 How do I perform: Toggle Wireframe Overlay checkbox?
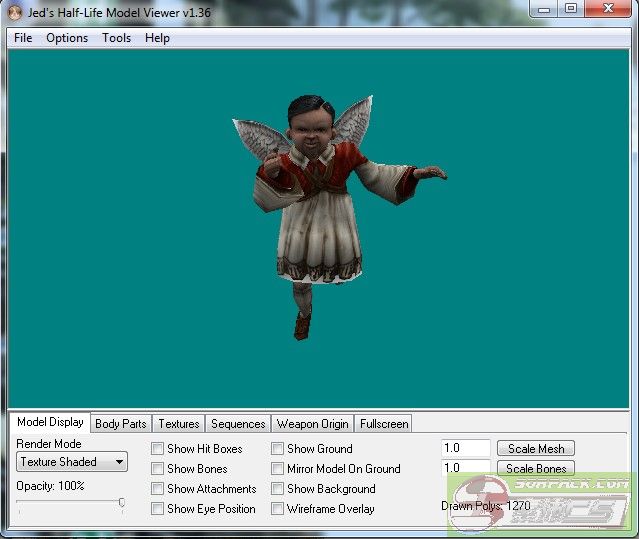(277, 508)
